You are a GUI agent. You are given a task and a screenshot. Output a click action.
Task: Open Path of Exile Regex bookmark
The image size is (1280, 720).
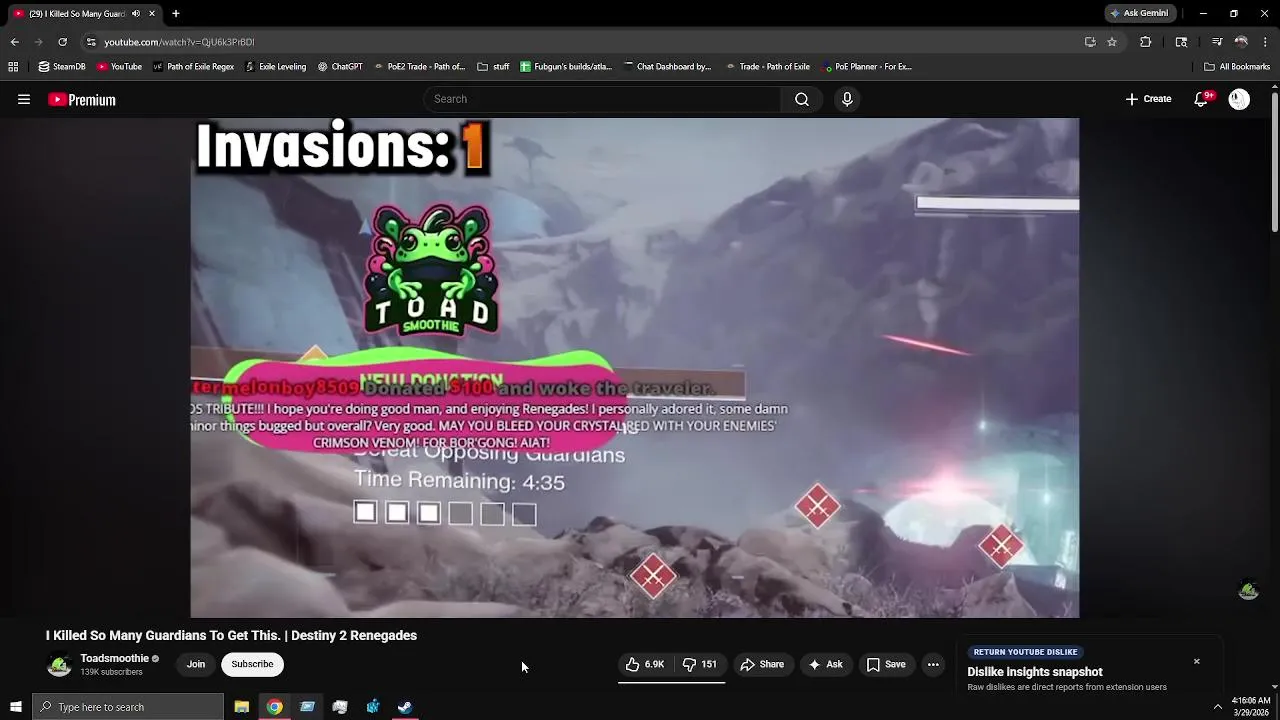193,67
